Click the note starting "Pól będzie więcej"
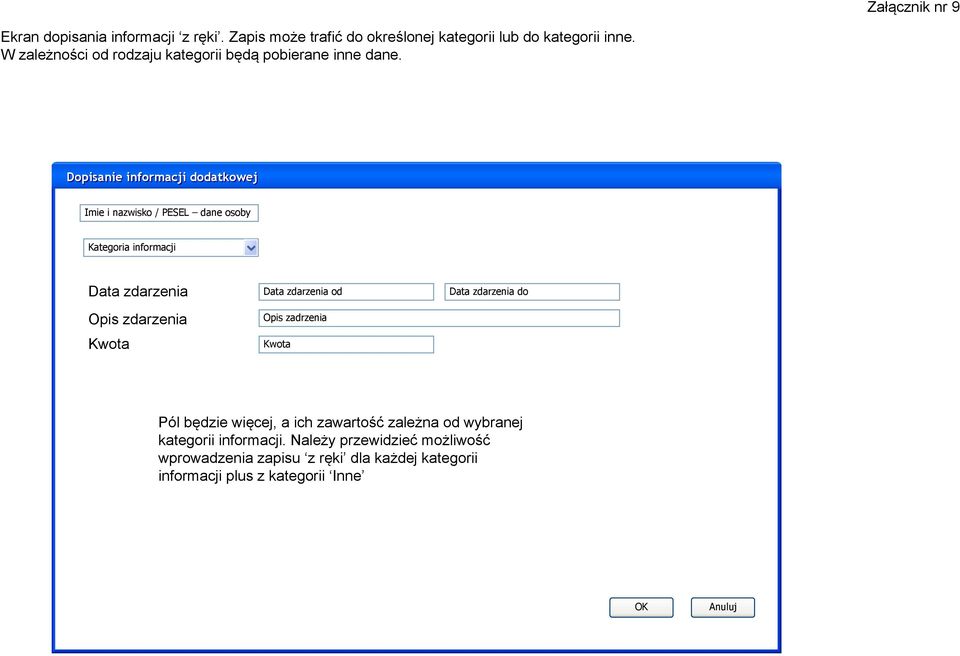The width and height of the screenshot is (960, 656). pos(340,449)
